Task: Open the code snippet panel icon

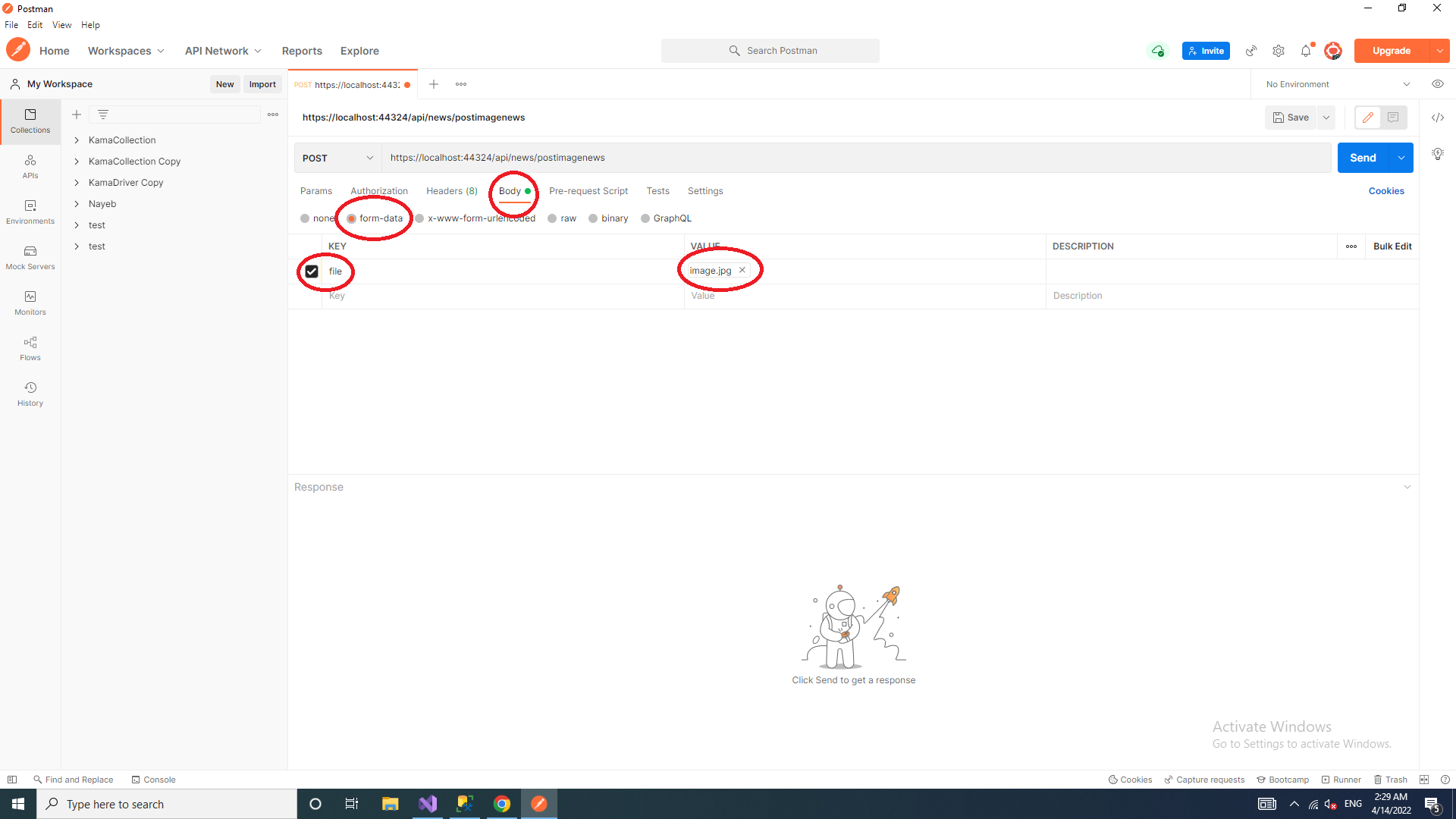Action: coord(1438,118)
